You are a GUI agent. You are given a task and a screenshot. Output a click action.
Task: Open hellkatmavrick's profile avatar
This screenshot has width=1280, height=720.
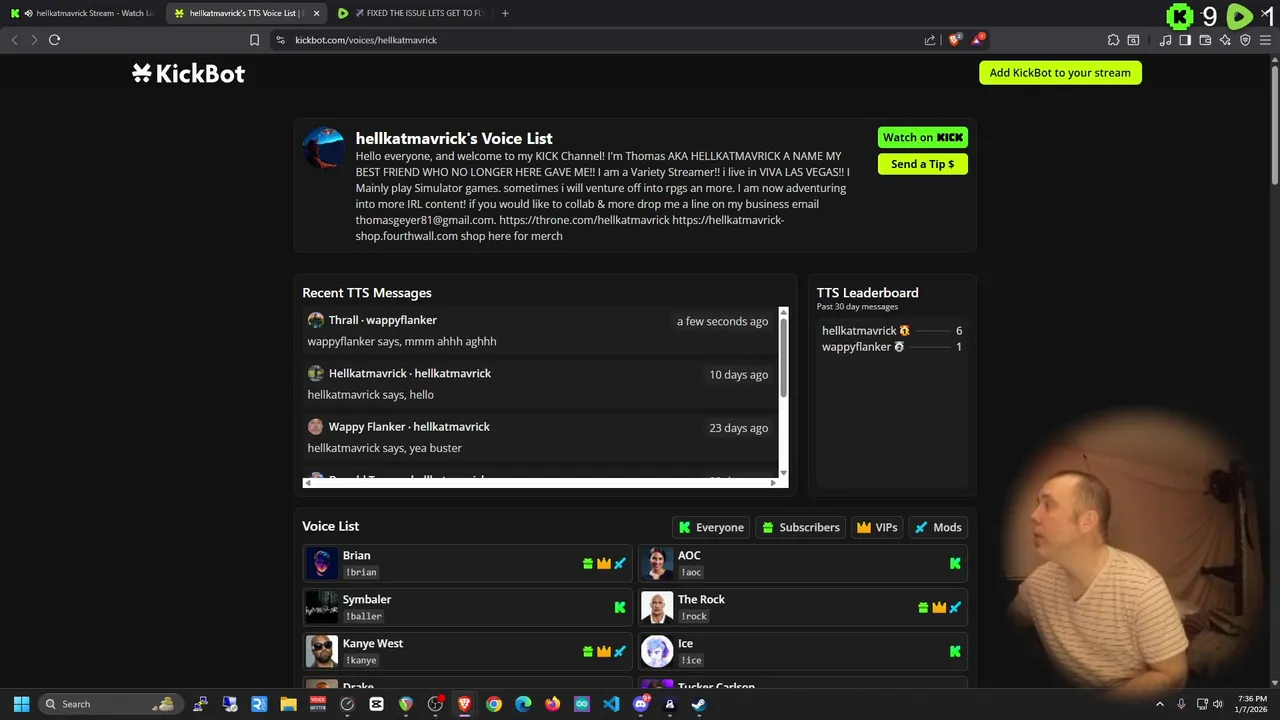pos(324,148)
